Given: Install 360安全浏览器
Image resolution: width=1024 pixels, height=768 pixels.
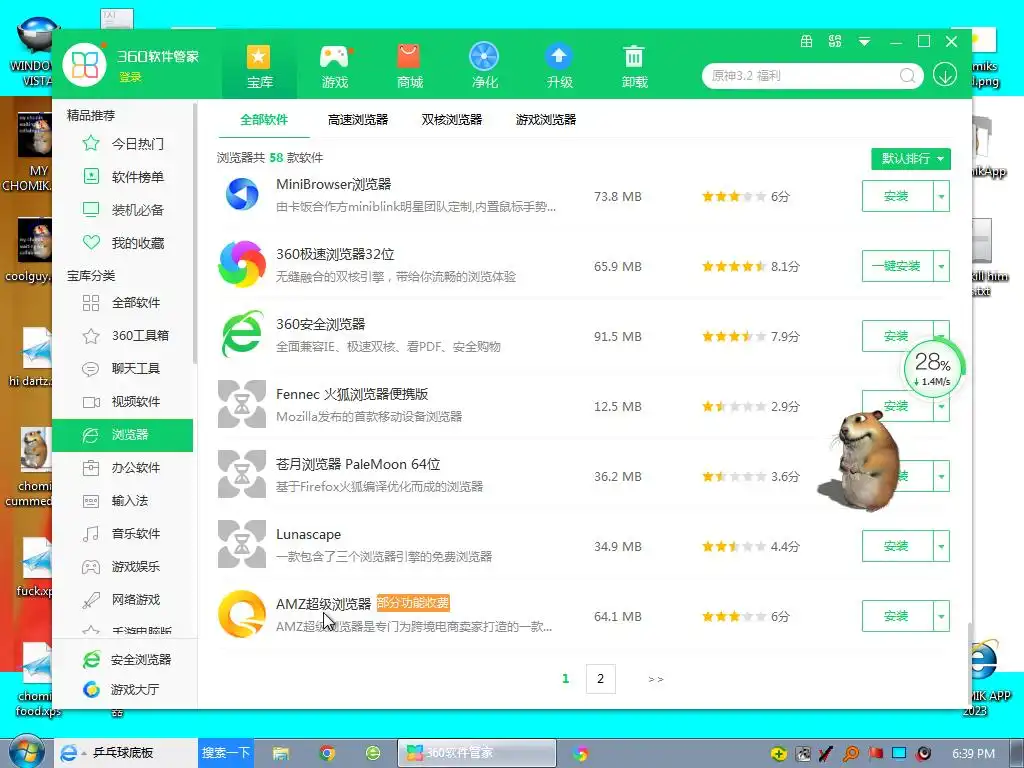Looking at the screenshot, I should coord(896,336).
